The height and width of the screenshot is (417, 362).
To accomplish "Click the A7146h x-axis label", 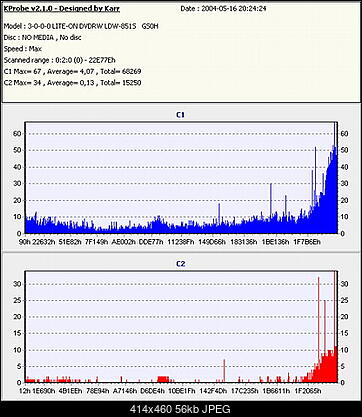I will coord(125,391).
